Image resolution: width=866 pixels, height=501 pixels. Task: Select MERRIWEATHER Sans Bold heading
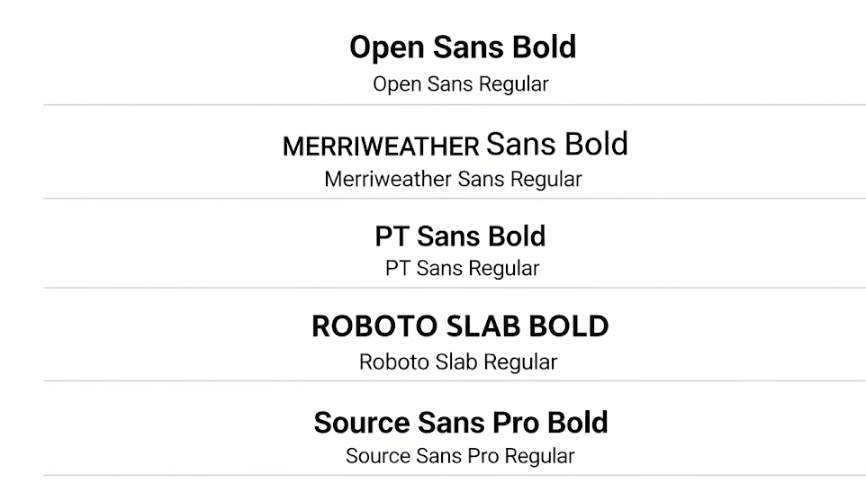pyautogui.click(x=455, y=145)
